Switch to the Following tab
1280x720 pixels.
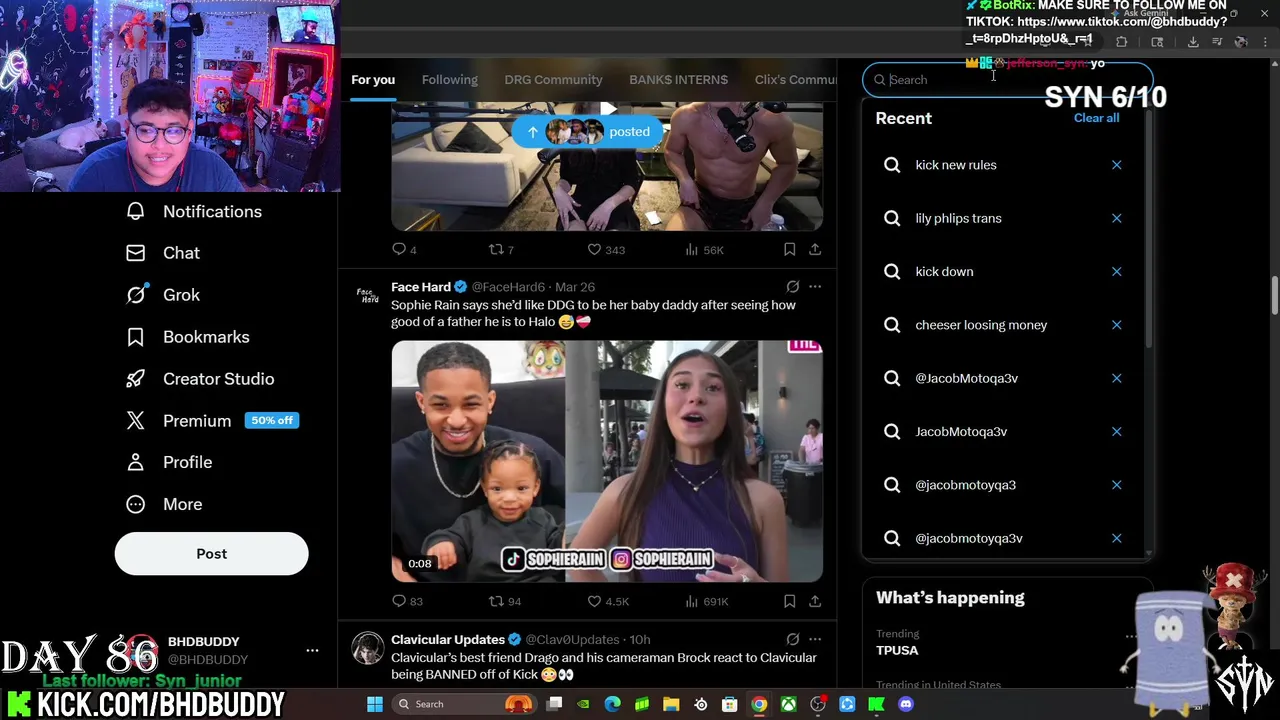click(x=449, y=80)
